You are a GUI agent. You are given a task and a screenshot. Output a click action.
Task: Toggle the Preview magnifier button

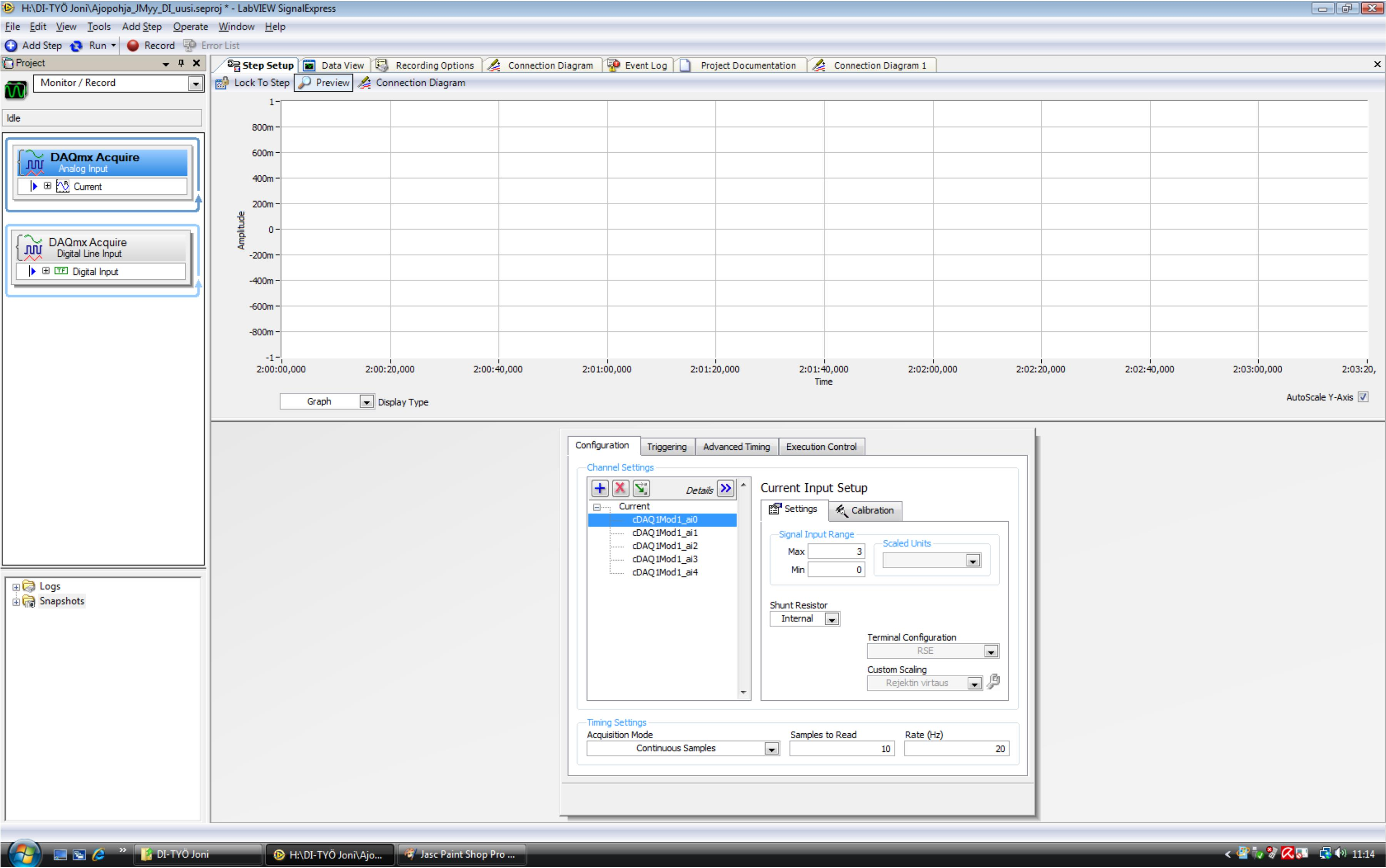coord(324,83)
